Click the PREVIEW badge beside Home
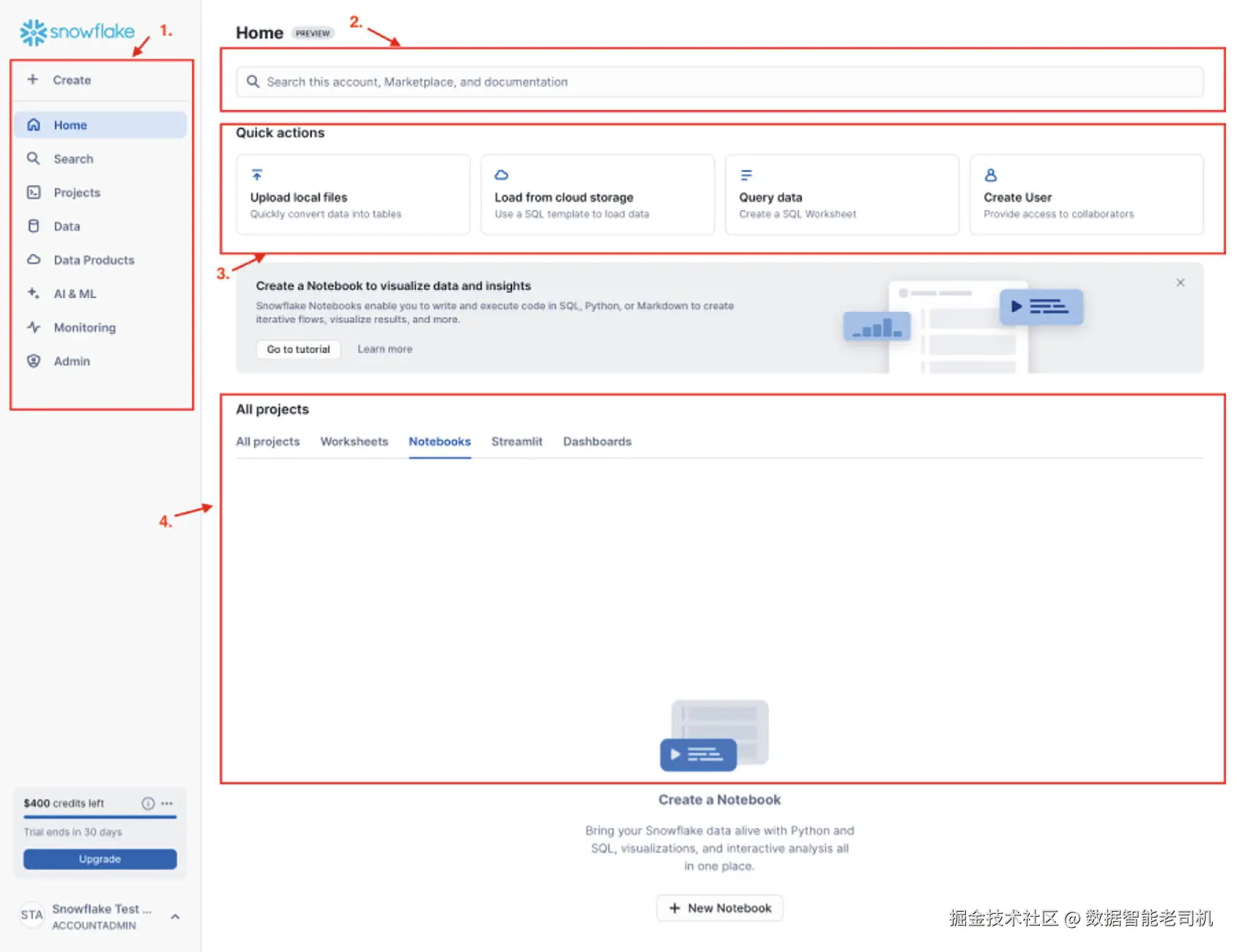This screenshot has width=1237, height=952. (x=313, y=33)
